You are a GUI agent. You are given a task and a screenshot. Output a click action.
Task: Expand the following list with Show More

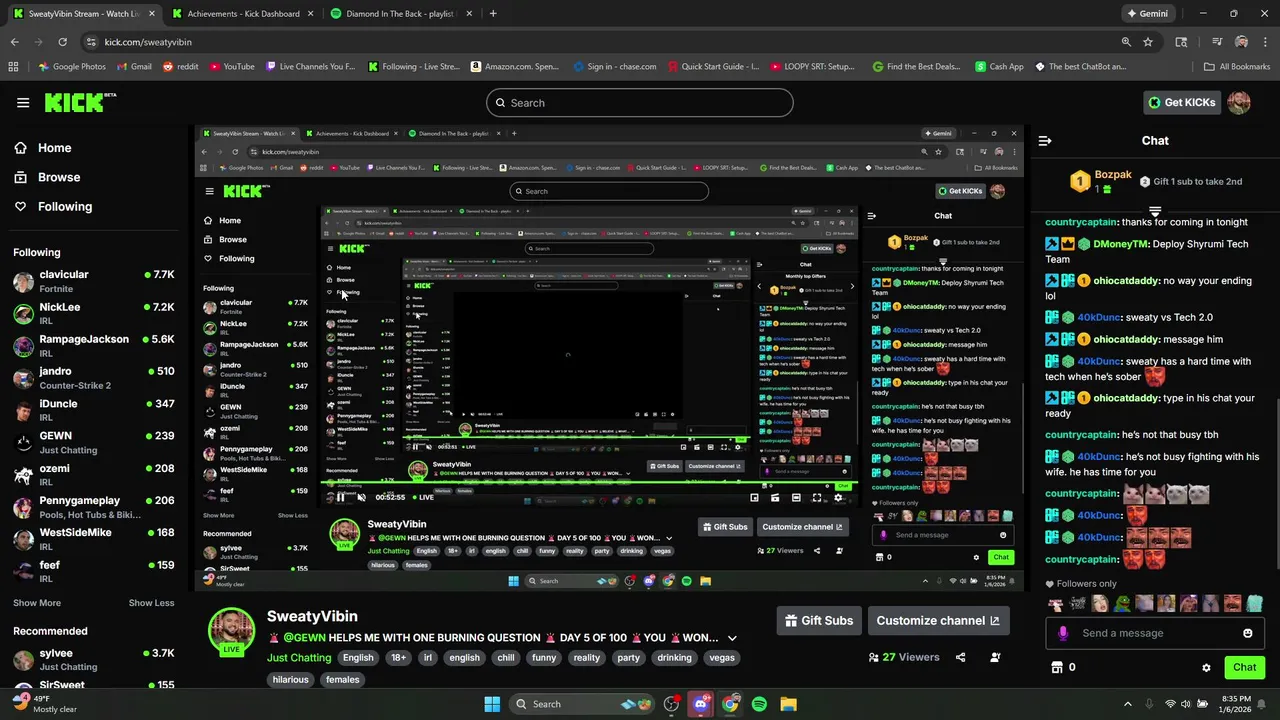[37, 603]
